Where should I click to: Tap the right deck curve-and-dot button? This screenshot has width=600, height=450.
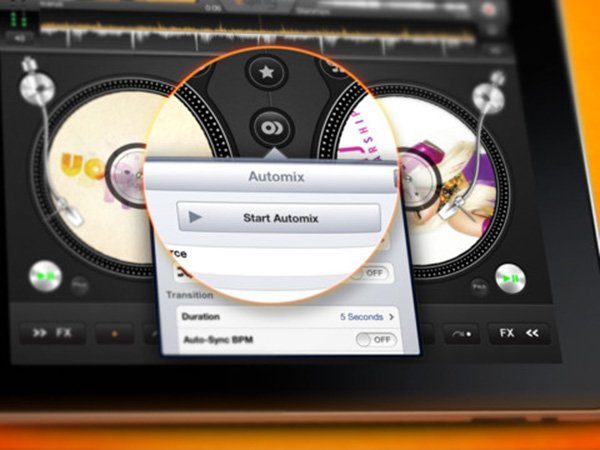(461, 334)
